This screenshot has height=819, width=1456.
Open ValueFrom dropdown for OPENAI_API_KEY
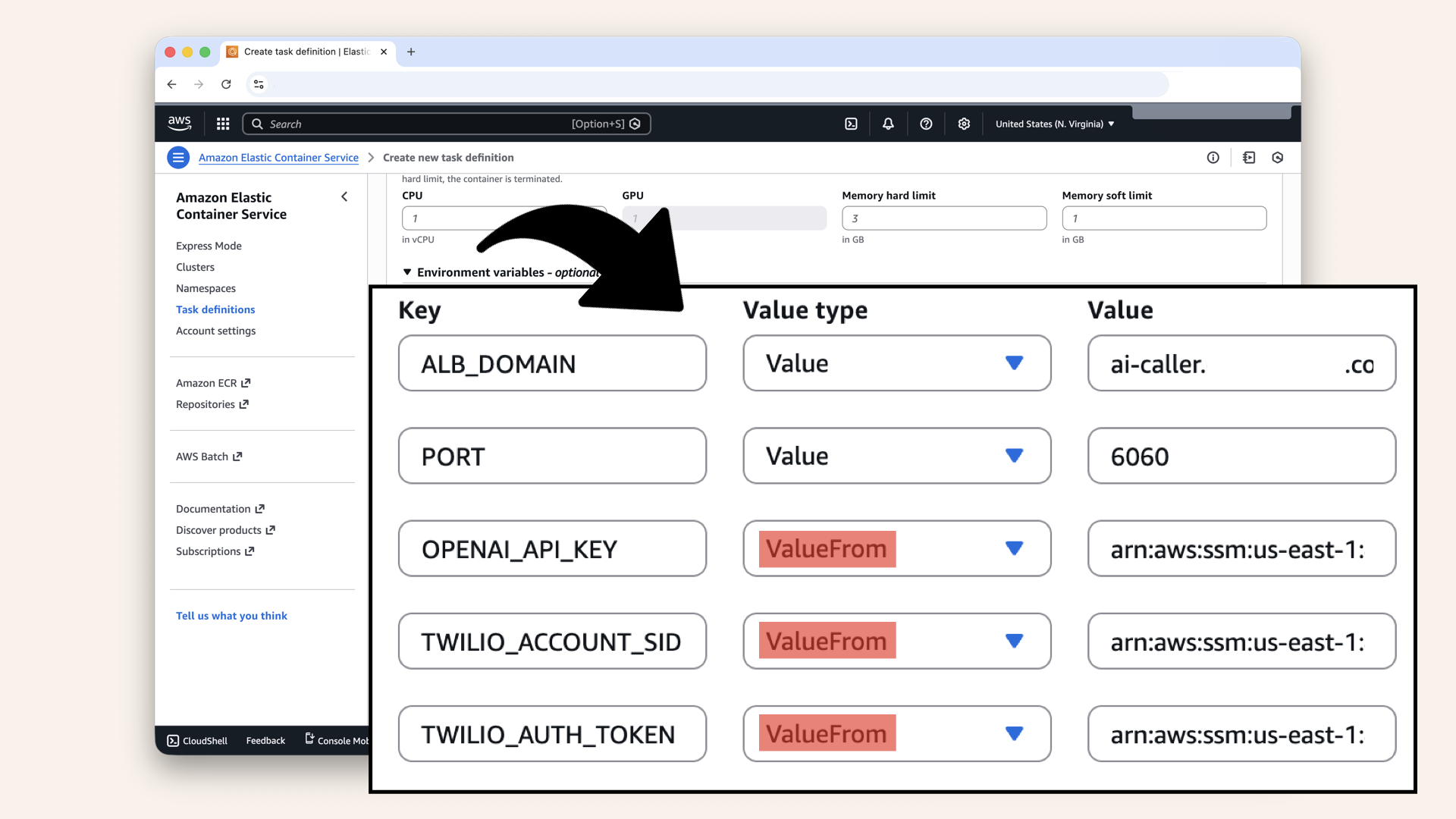click(896, 548)
